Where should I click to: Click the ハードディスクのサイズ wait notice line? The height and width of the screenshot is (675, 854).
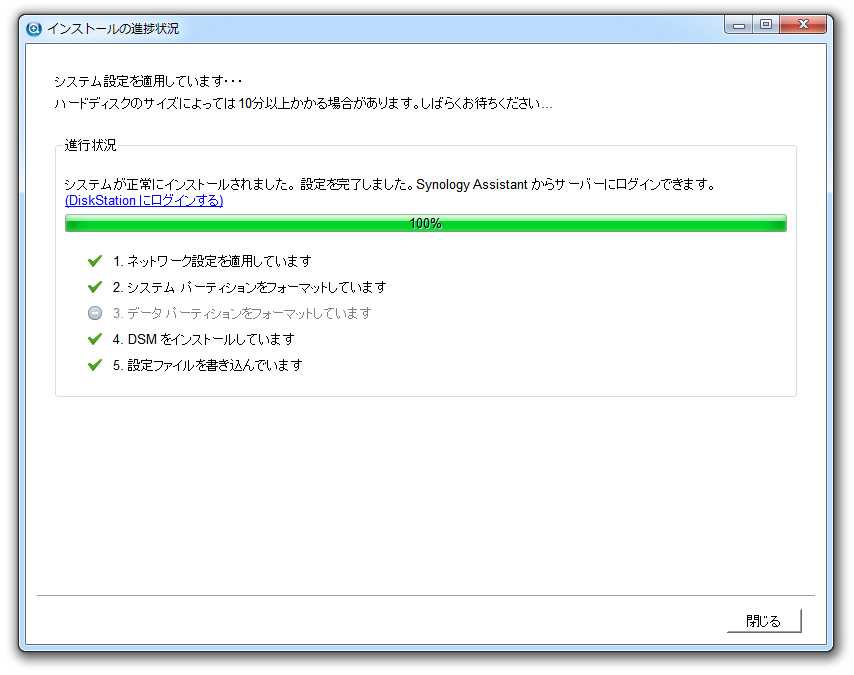[303, 104]
